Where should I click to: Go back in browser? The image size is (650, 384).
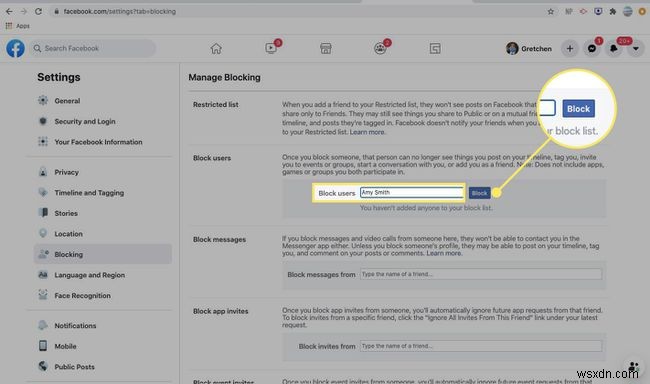pyautogui.click(x=9, y=12)
